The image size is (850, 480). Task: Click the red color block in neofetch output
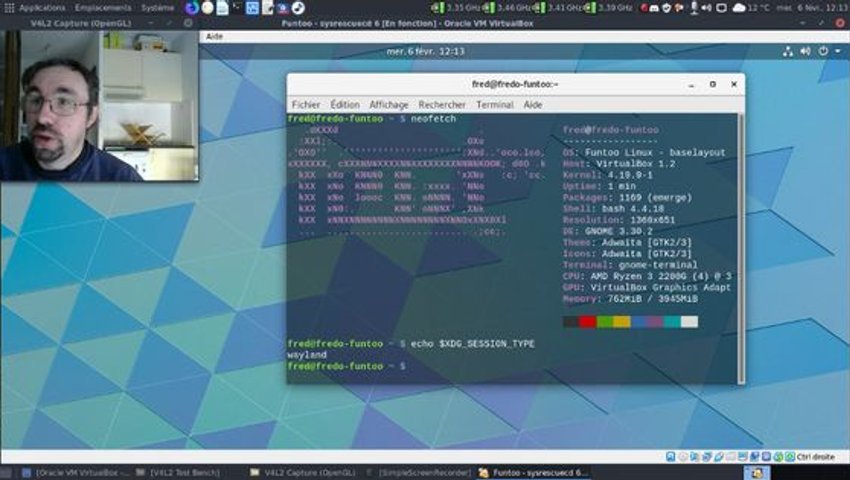[x=588, y=322]
